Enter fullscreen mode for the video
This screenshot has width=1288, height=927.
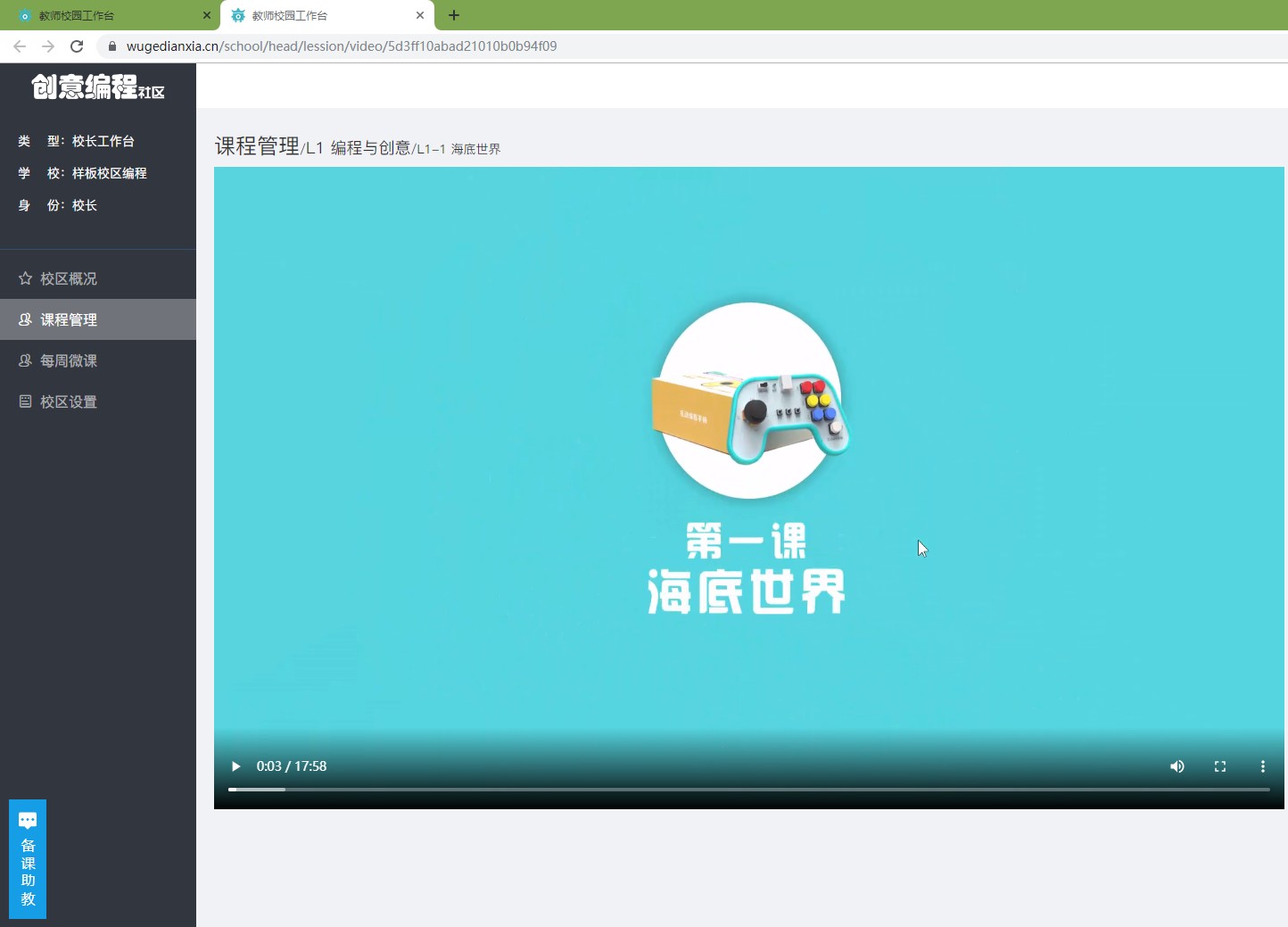click(x=1220, y=766)
